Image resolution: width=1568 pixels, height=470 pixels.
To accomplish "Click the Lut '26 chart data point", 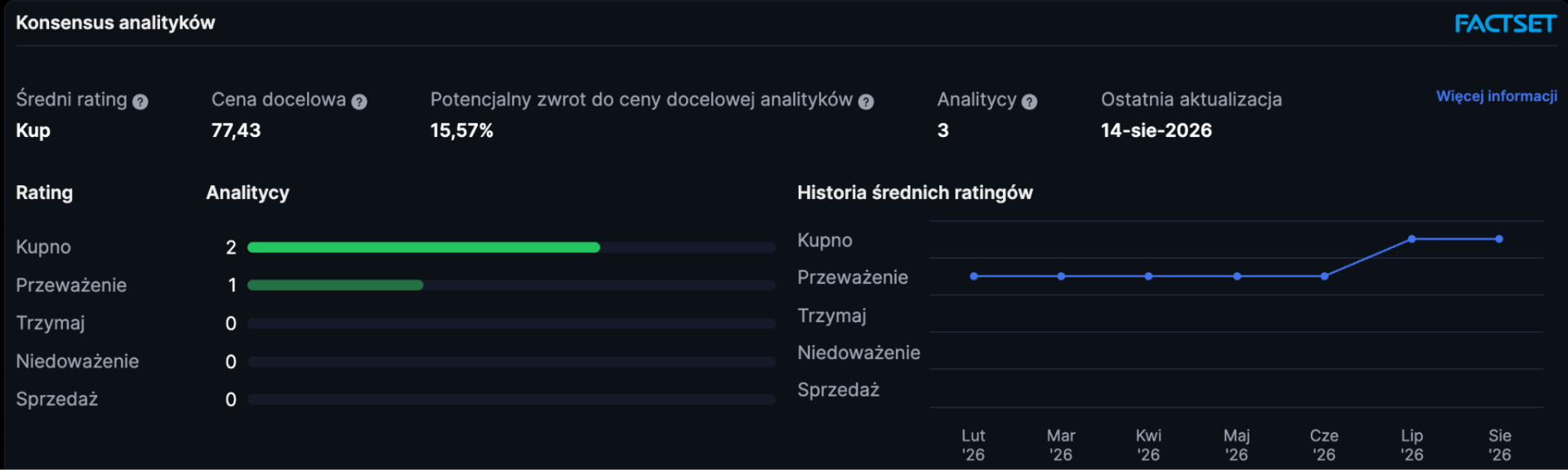I will tap(973, 277).
